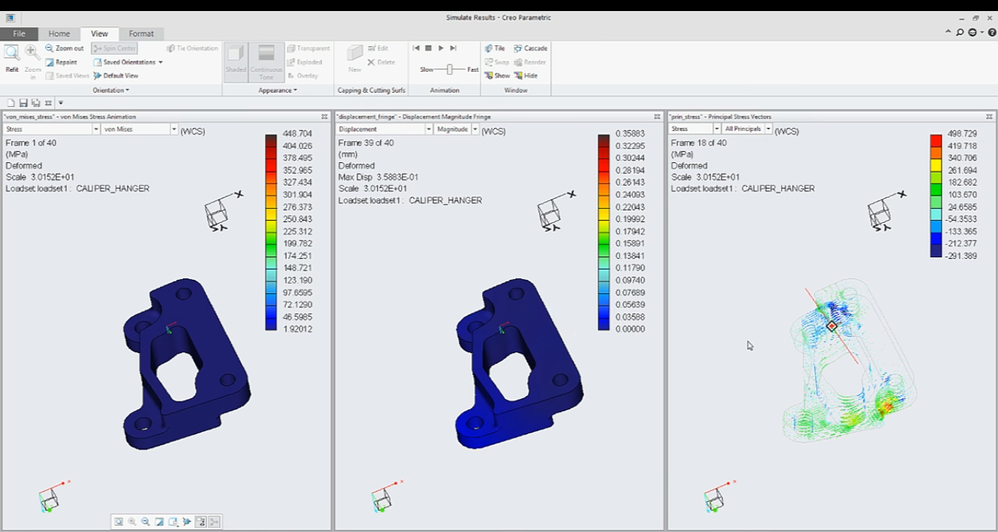The width and height of the screenshot is (998, 532).
Task: Toggle Shaded display mode
Action: point(236,59)
